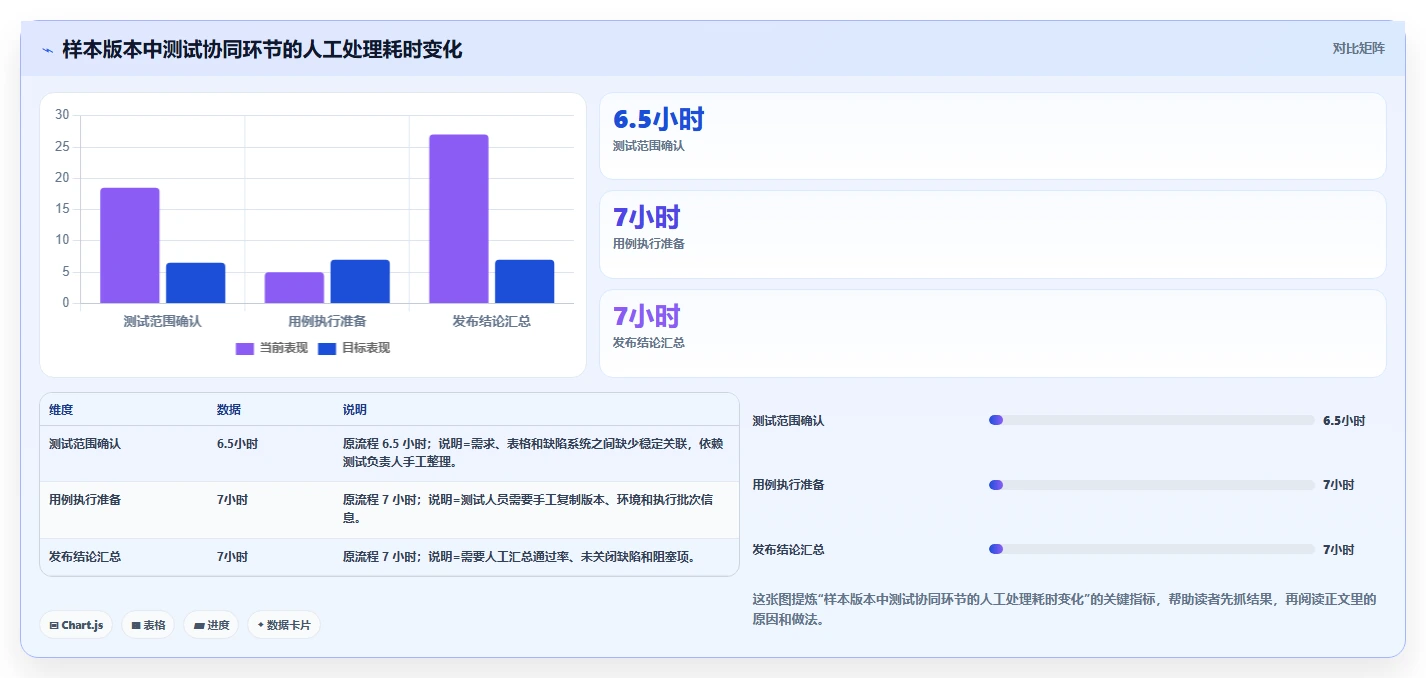Viewport: 1426px width, 678px height.
Task: Click description mentioning 人工汇总通过率
Action: point(519,557)
